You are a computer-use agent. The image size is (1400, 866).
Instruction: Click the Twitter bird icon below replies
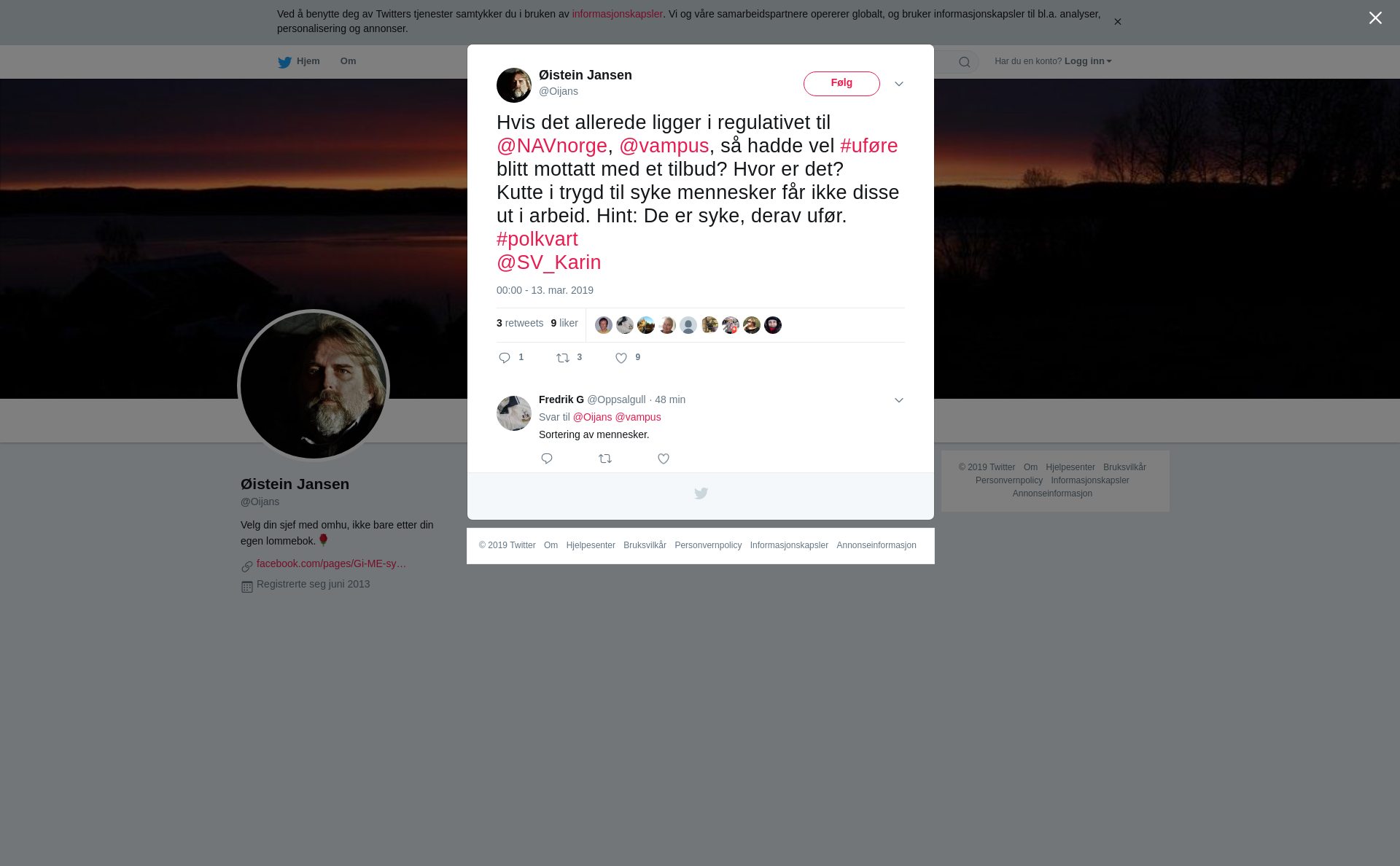click(x=701, y=494)
